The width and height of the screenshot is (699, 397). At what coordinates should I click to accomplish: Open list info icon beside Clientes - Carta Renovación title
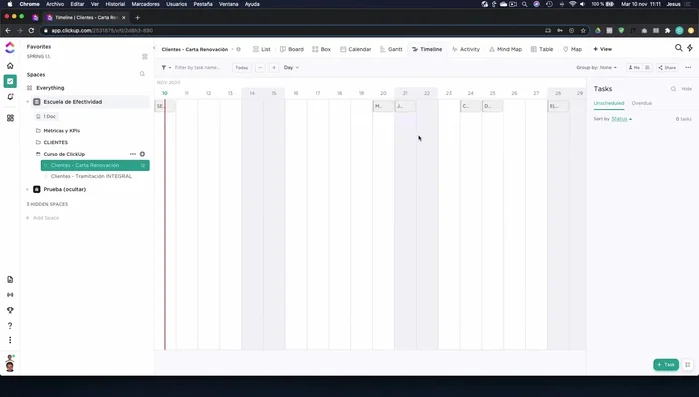(238, 49)
